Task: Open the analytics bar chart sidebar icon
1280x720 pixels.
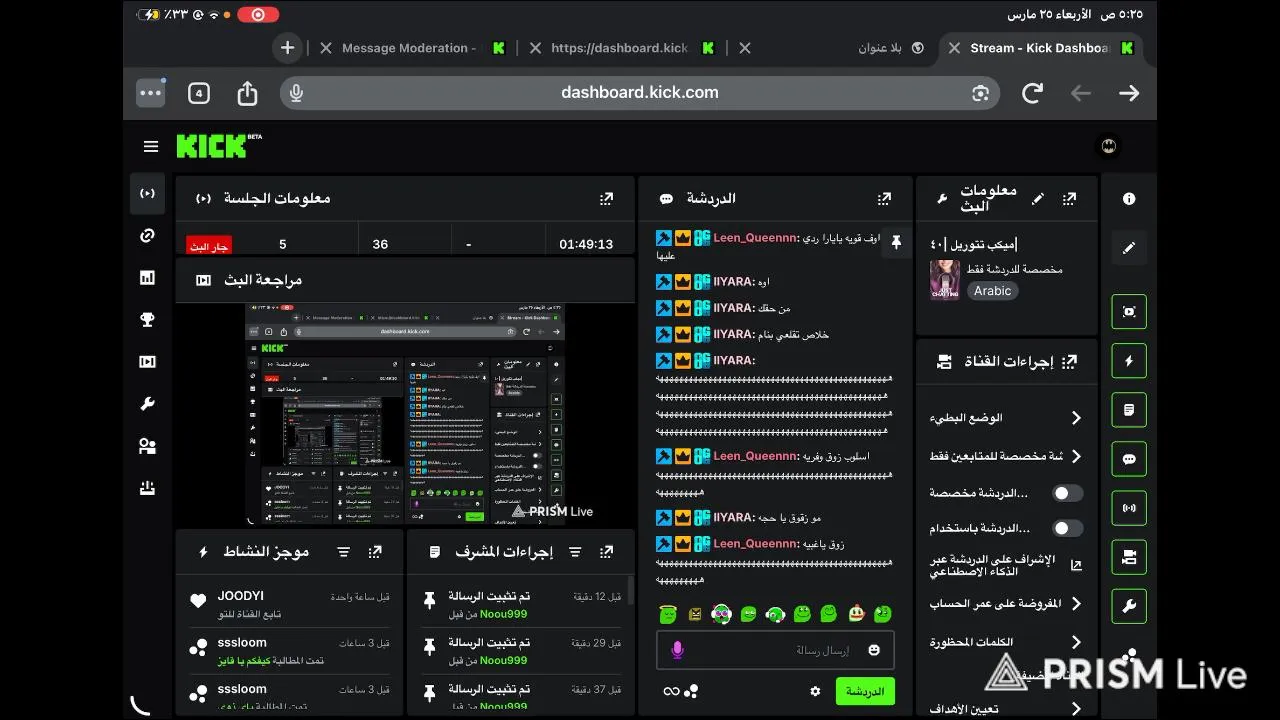Action: coord(147,278)
